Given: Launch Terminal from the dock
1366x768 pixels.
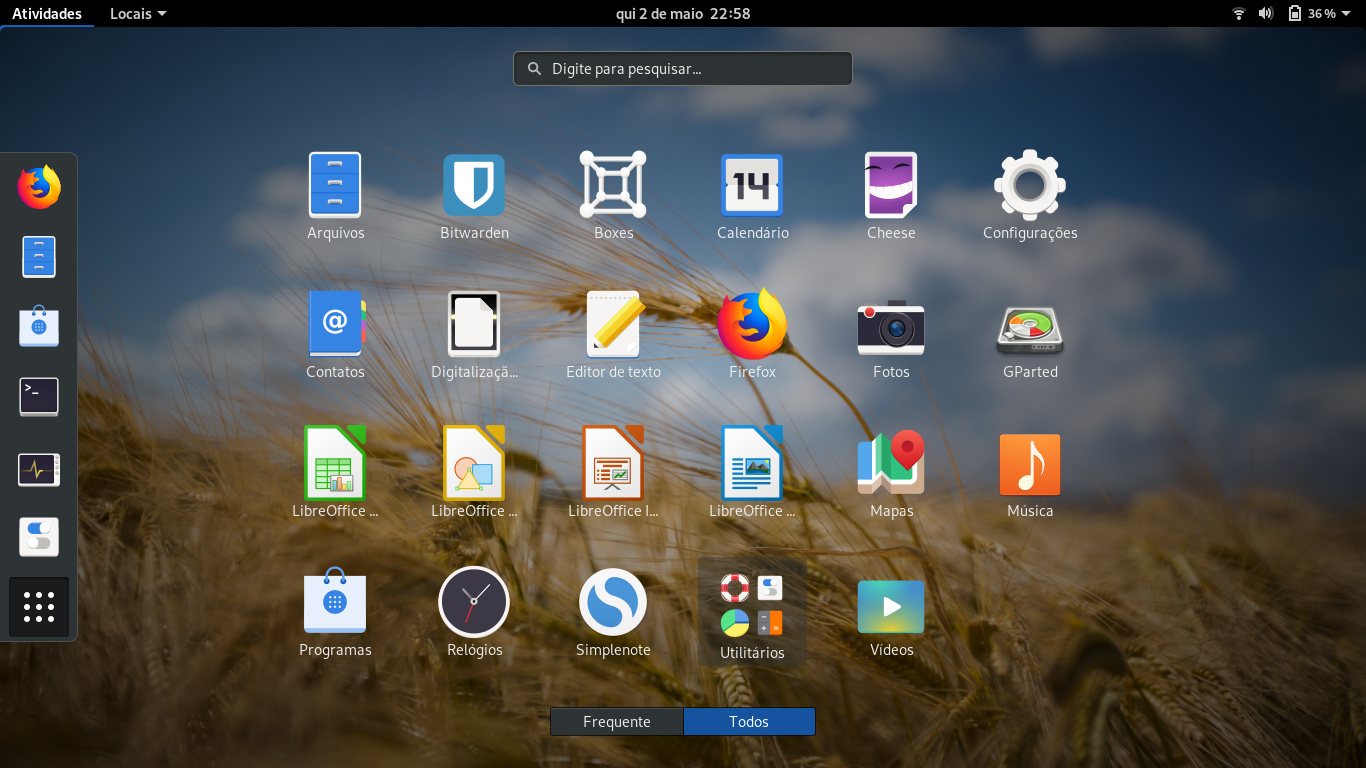Looking at the screenshot, I should (x=39, y=397).
